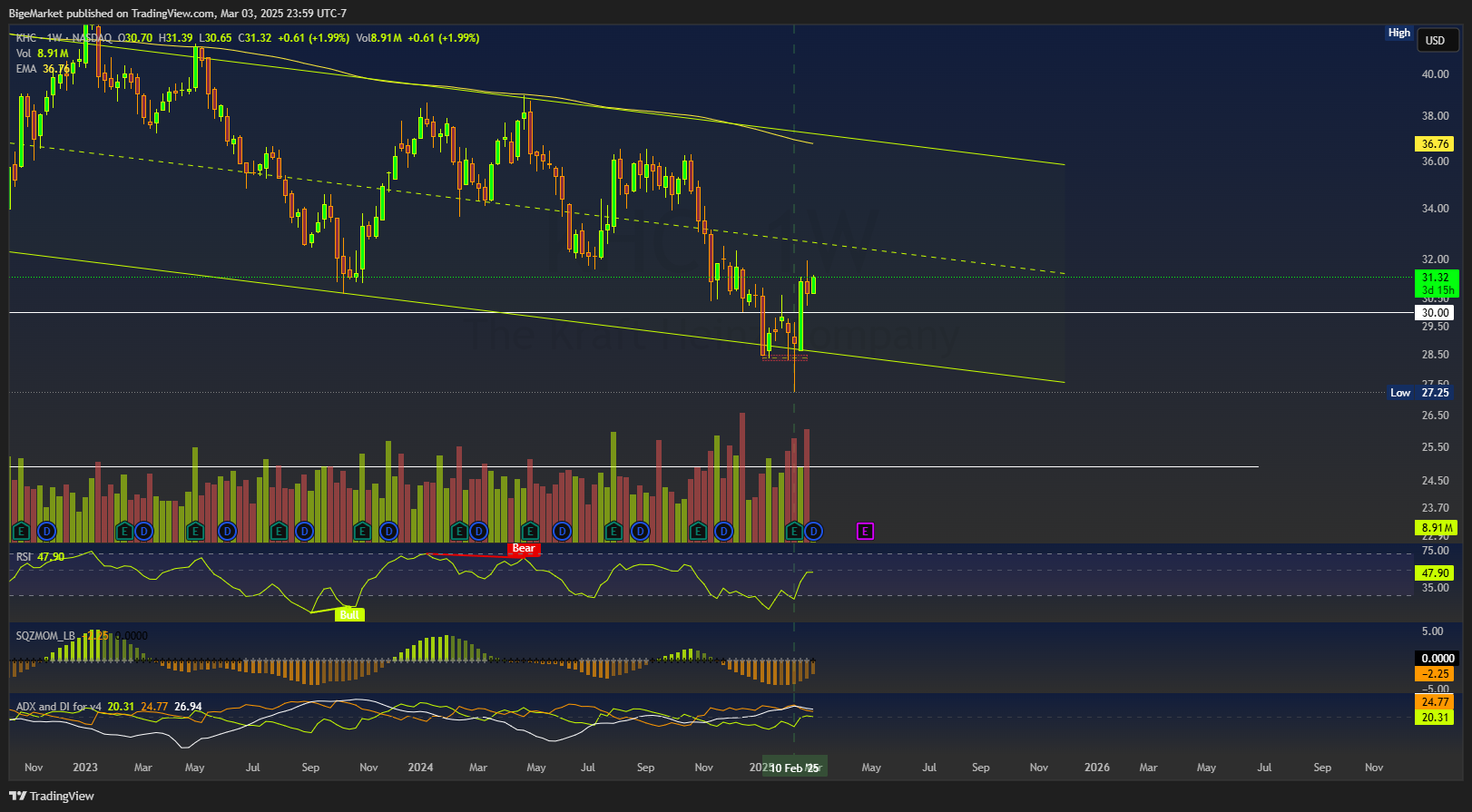Screen dimensions: 1472x812
Task: Click the Low 27.25 price marker
Action: (x=1420, y=393)
